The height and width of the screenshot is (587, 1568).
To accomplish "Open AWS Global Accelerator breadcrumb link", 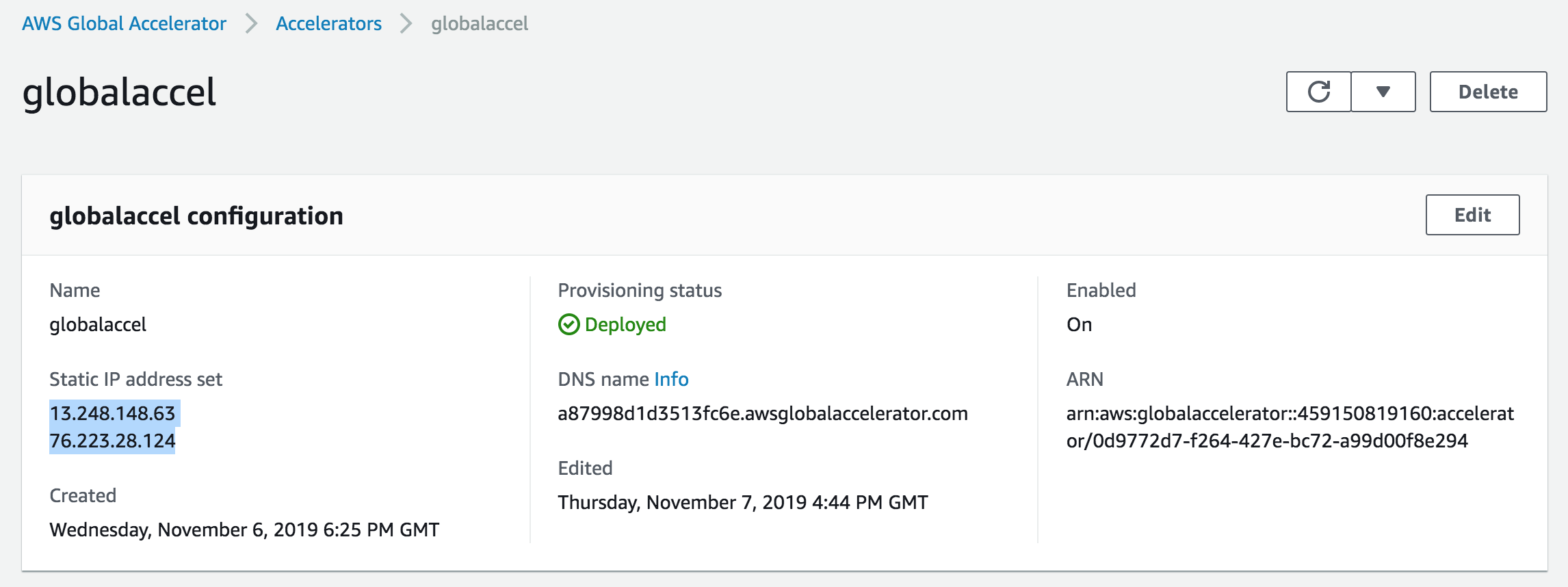I will [124, 23].
